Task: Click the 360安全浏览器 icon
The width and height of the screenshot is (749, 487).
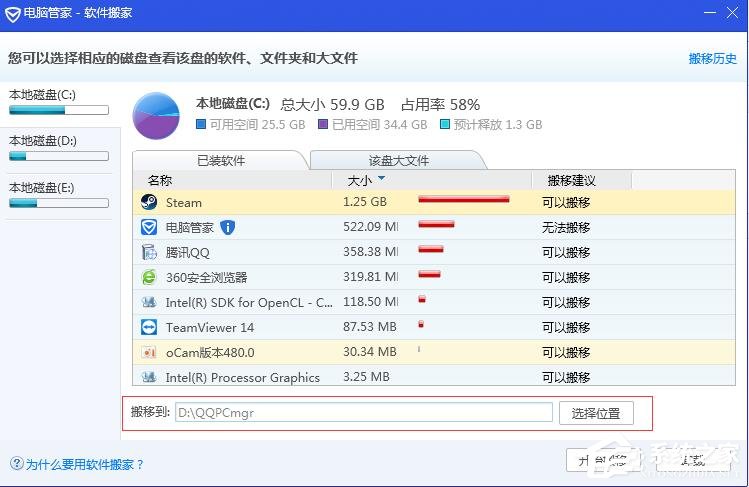Action: click(x=149, y=277)
